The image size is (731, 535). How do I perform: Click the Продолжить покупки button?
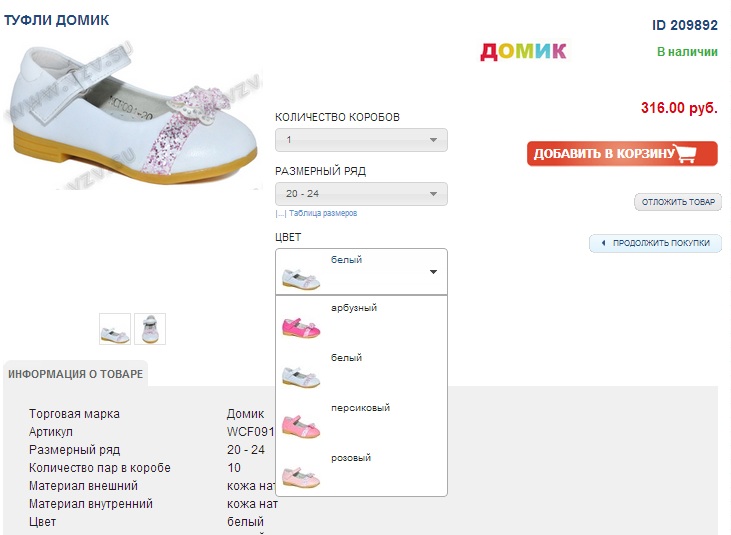pos(655,243)
